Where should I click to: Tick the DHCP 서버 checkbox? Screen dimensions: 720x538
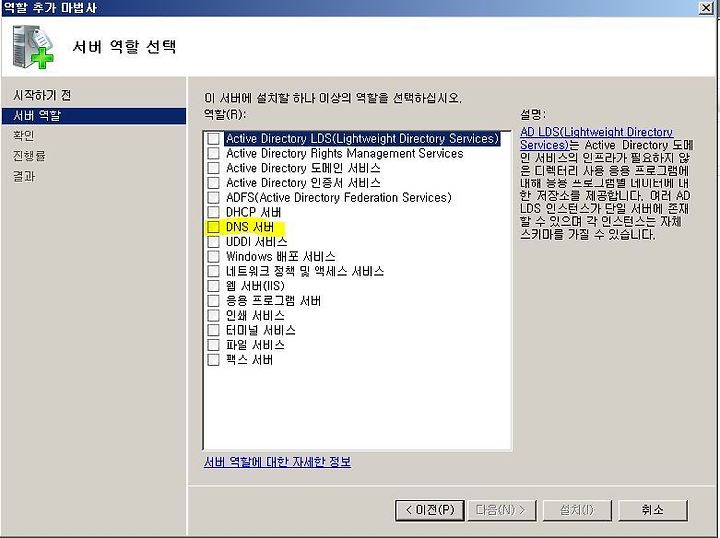[214, 212]
